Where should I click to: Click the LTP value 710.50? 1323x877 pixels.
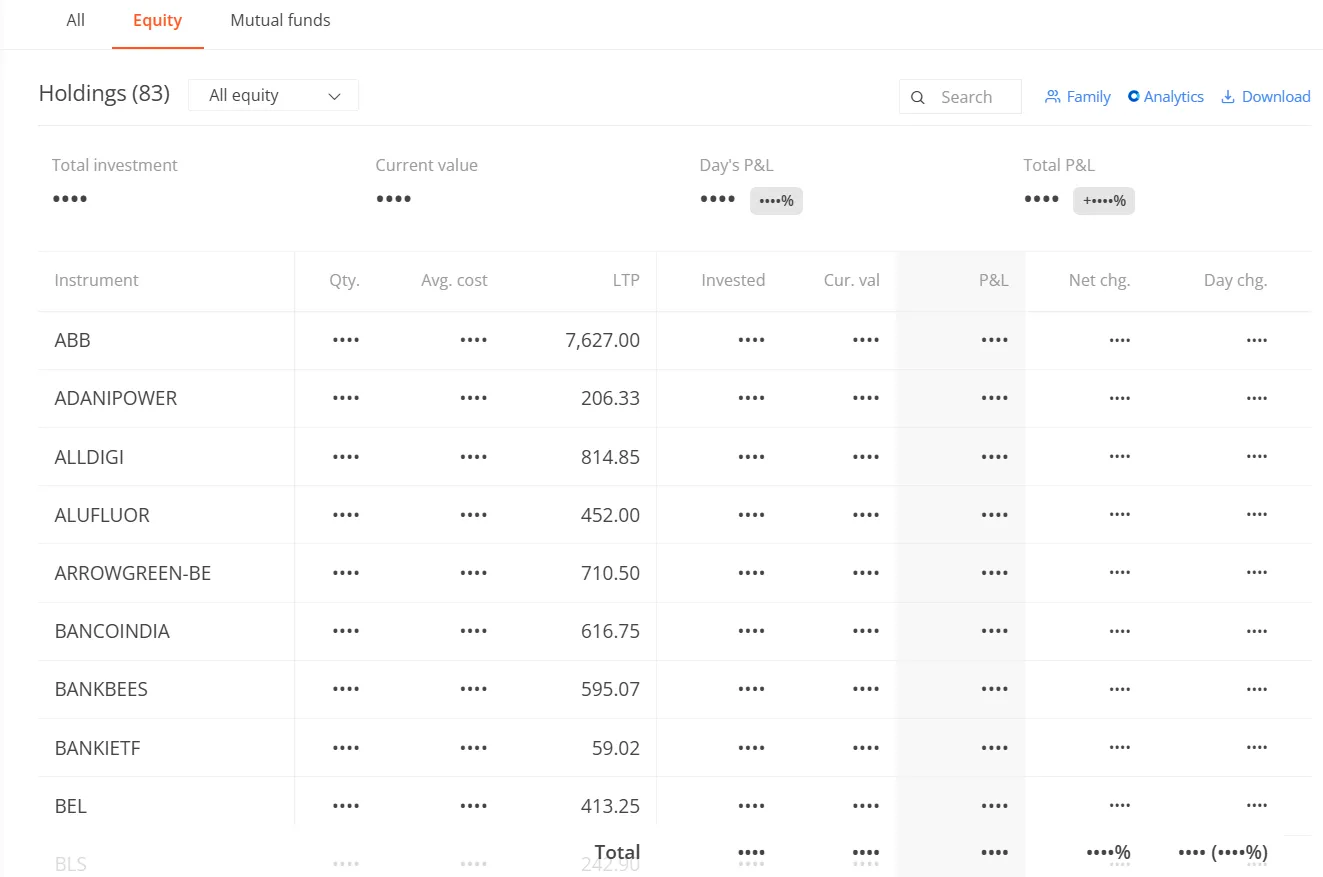pos(610,573)
